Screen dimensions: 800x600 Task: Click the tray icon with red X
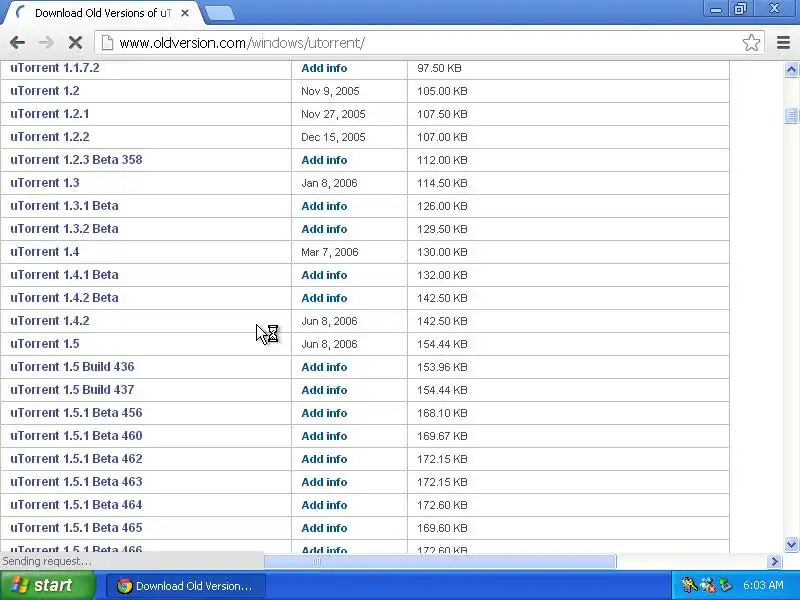708,585
